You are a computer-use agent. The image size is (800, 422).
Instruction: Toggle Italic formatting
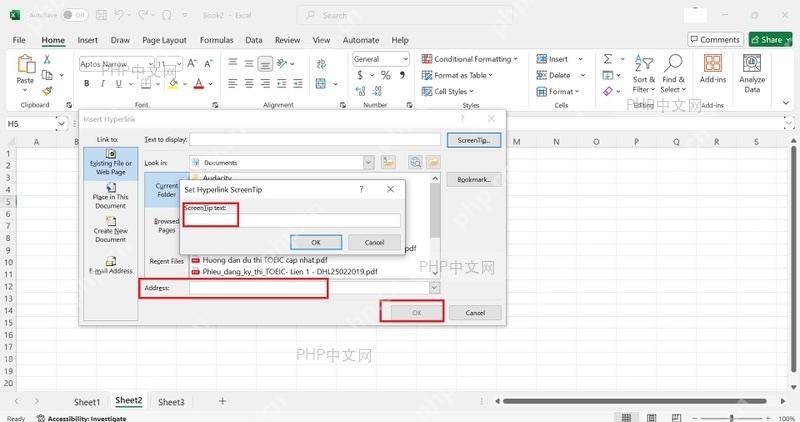pos(103,83)
